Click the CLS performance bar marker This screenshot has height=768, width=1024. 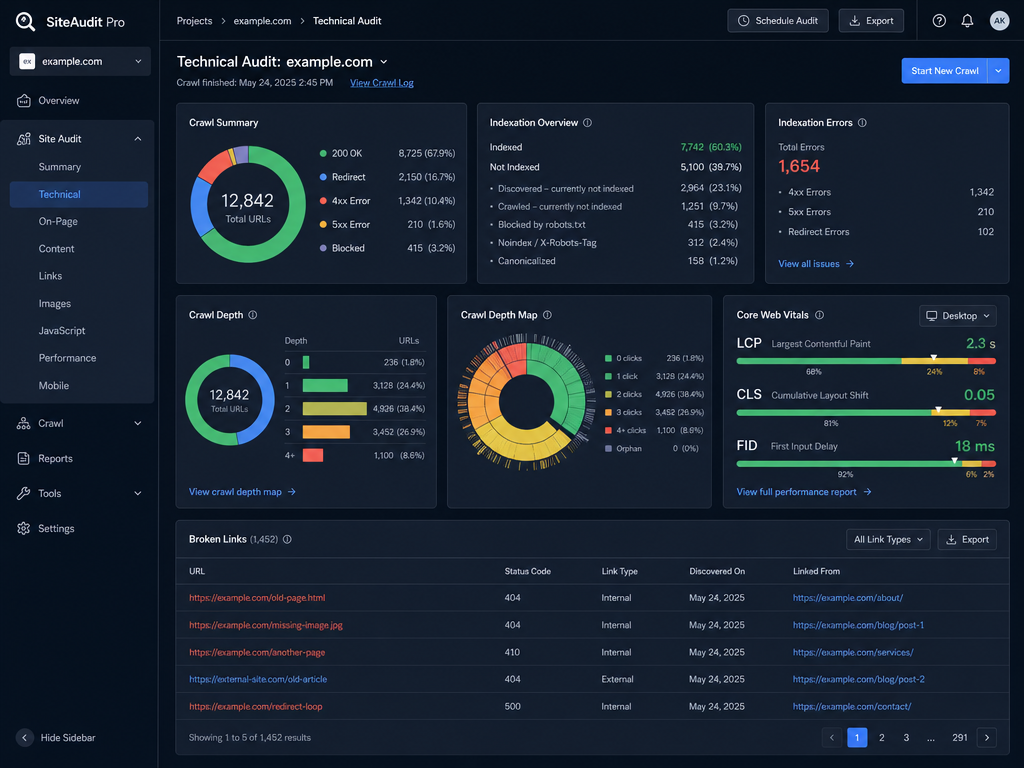[x=938, y=409]
